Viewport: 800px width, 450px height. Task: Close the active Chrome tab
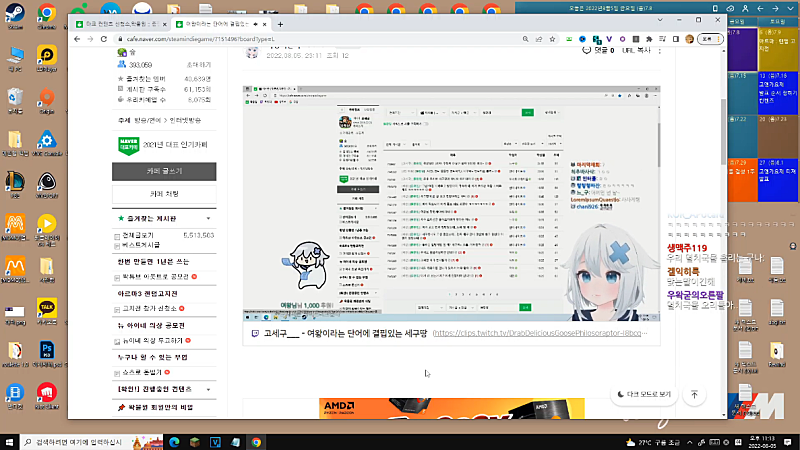[x=264, y=24]
